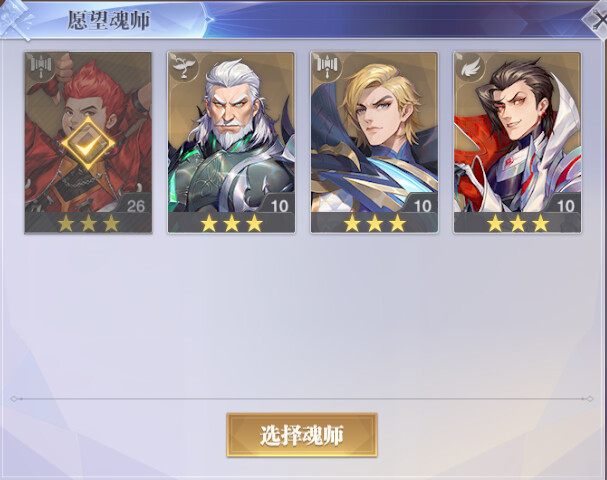Click the three stars under dark-haired card
The height and width of the screenshot is (480, 607).
click(x=518, y=223)
